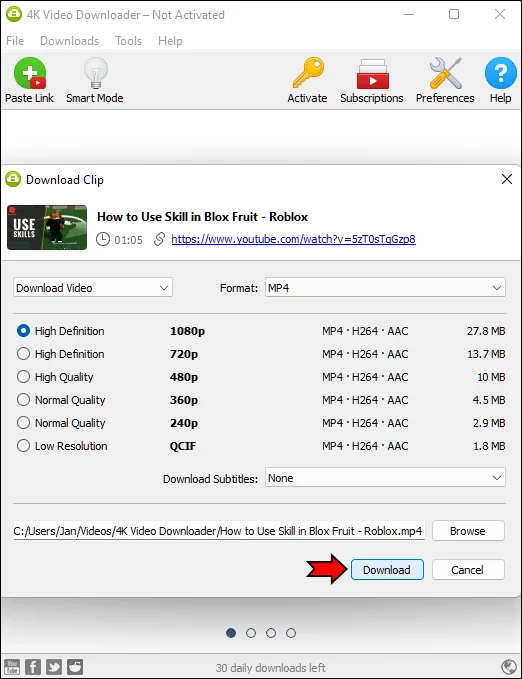Viewport: 522px width, 679px height.
Task: Click the Help question mark icon
Action: [x=500, y=73]
